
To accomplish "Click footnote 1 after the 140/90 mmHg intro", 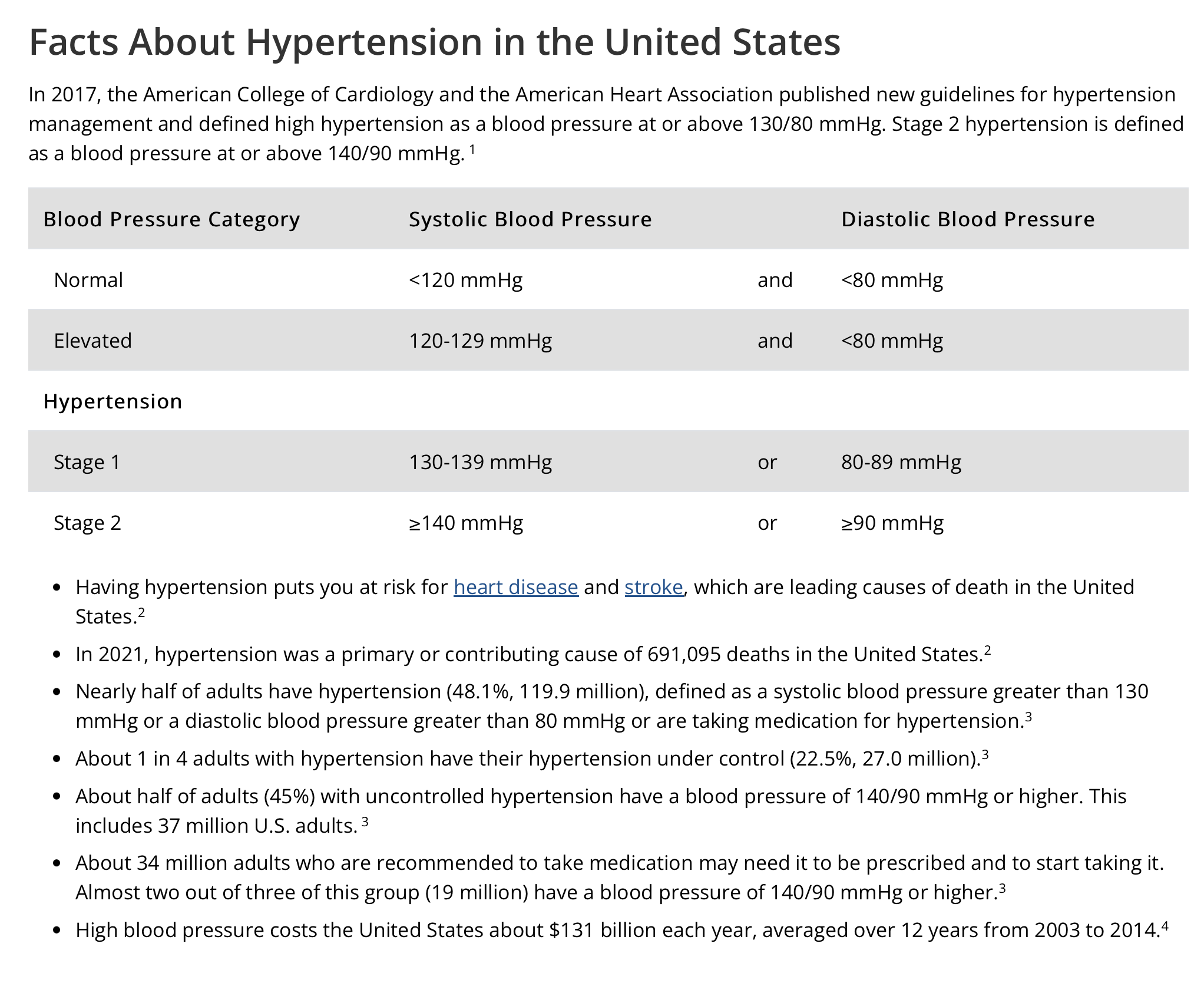I will 472,150.
